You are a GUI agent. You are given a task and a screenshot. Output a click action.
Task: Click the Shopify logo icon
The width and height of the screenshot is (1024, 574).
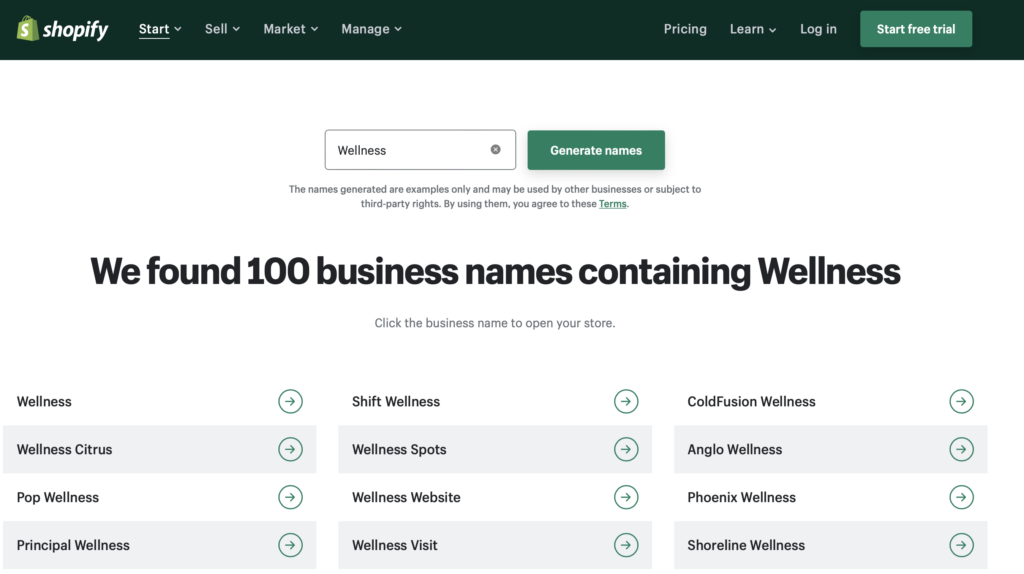pos(28,29)
